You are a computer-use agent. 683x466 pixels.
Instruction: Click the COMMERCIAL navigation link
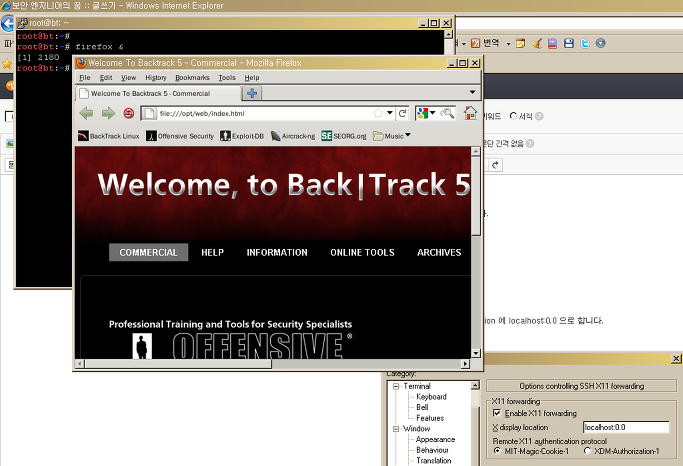[x=148, y=252]
